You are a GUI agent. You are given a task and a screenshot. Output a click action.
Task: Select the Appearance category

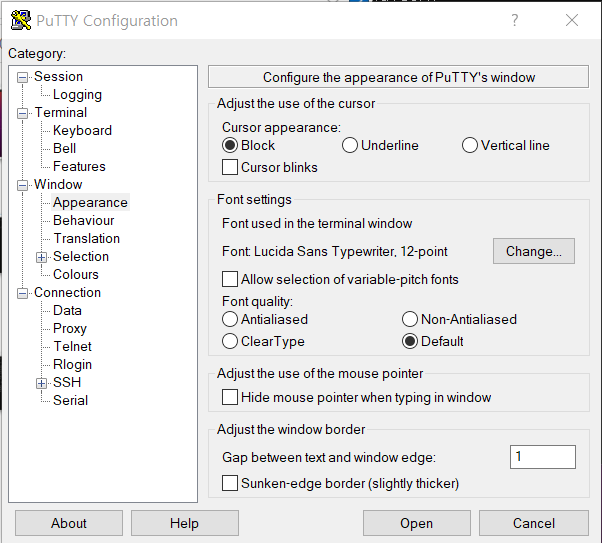tap(90, 203)
